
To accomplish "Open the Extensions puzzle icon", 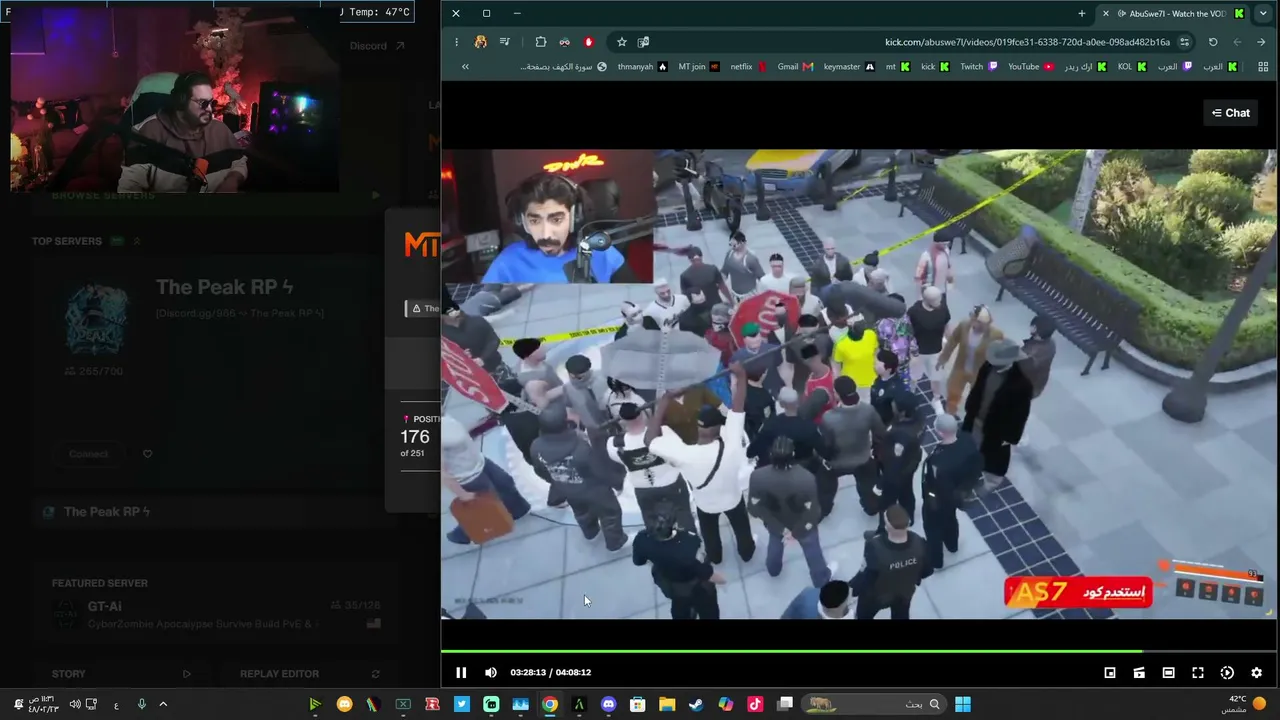I will [541, 42].
